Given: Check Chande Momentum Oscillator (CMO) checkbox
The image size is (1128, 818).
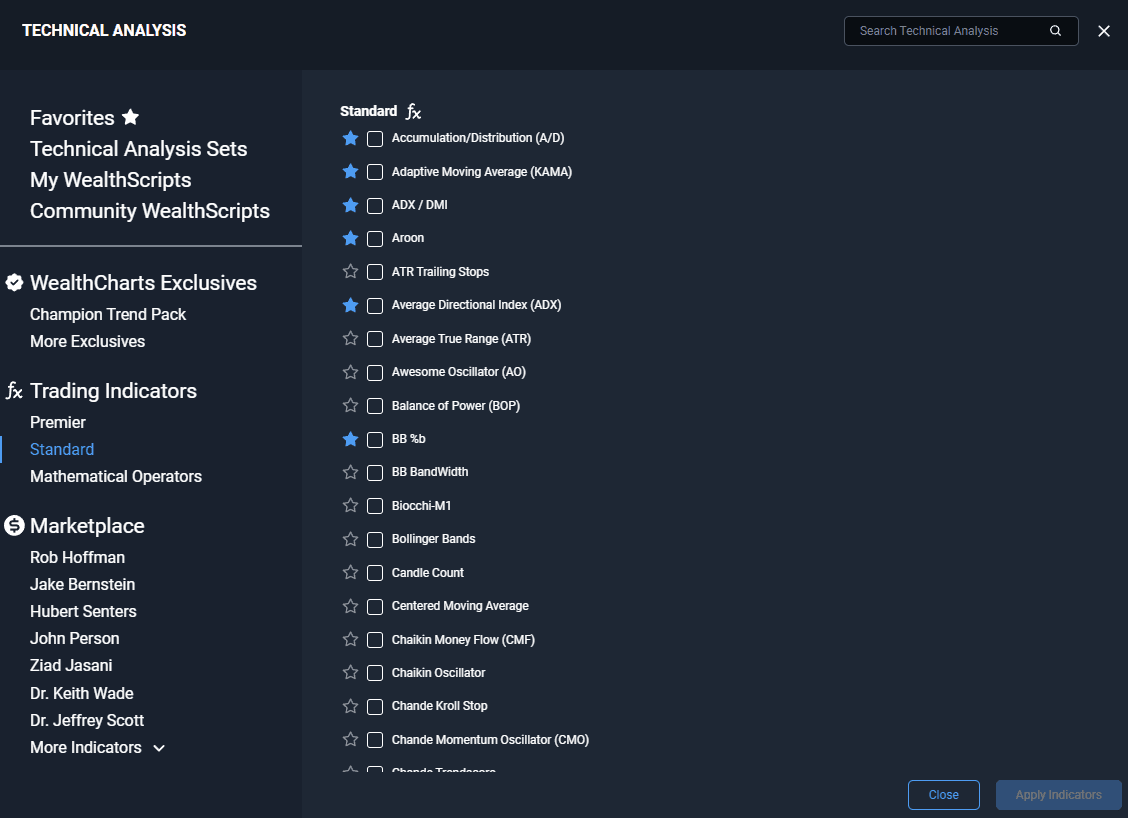Looking at the screenshot, I should (375, 740).
